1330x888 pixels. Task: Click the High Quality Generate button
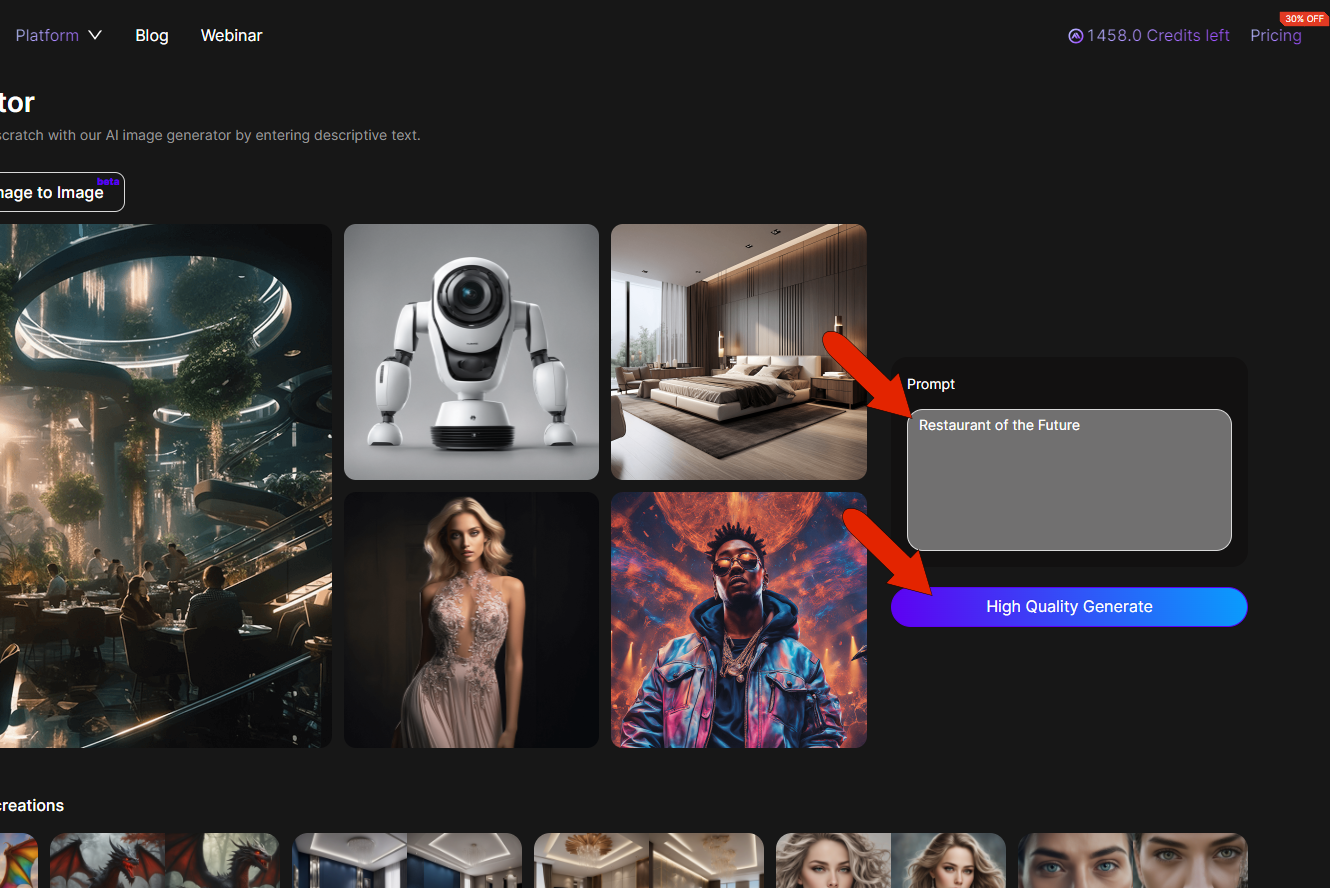(x=1069, y=607)
